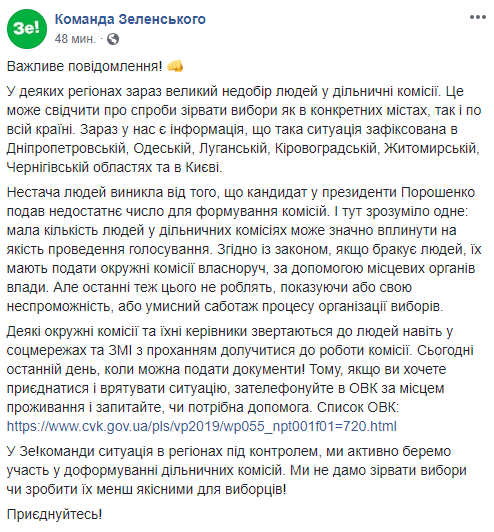494x532 pixels.
Task: Click the sentence Ми не дамо зірвати вибори
Action: (x=379, y=471)
